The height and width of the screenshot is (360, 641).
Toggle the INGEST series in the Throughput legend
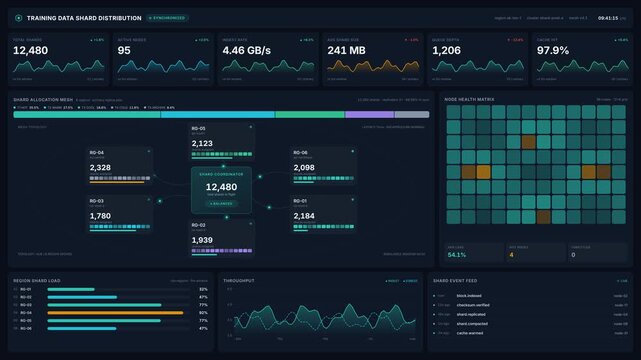click(x=392, y=281)
